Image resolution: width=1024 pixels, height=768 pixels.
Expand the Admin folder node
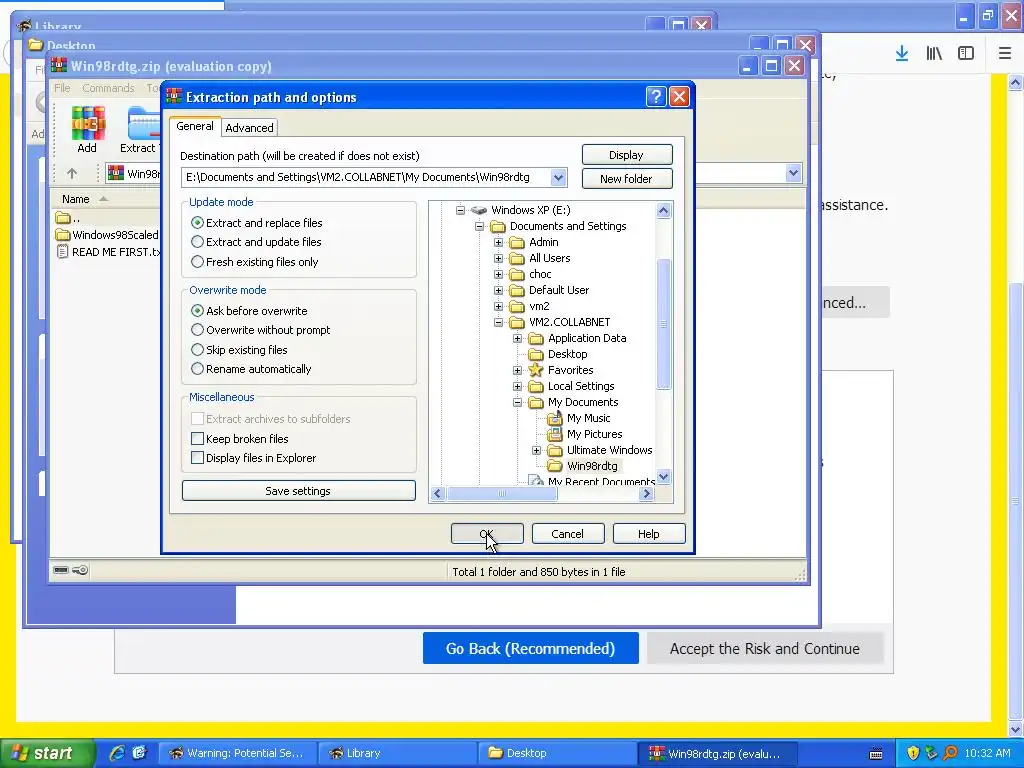click(x=498, y=242)
